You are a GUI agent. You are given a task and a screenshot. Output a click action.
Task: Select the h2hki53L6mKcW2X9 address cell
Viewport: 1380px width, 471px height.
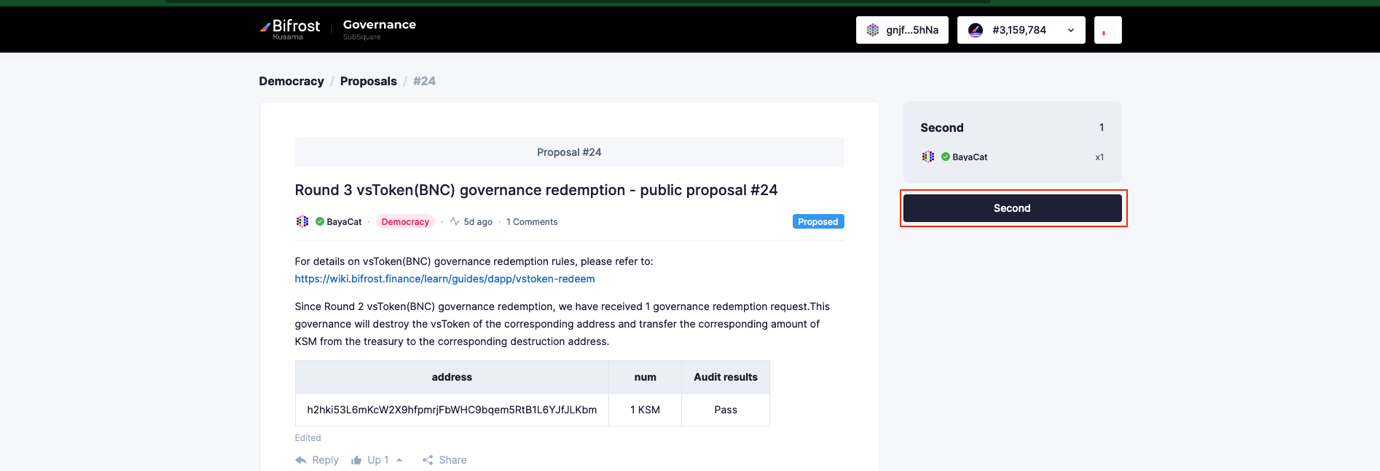tap(452, 410)
